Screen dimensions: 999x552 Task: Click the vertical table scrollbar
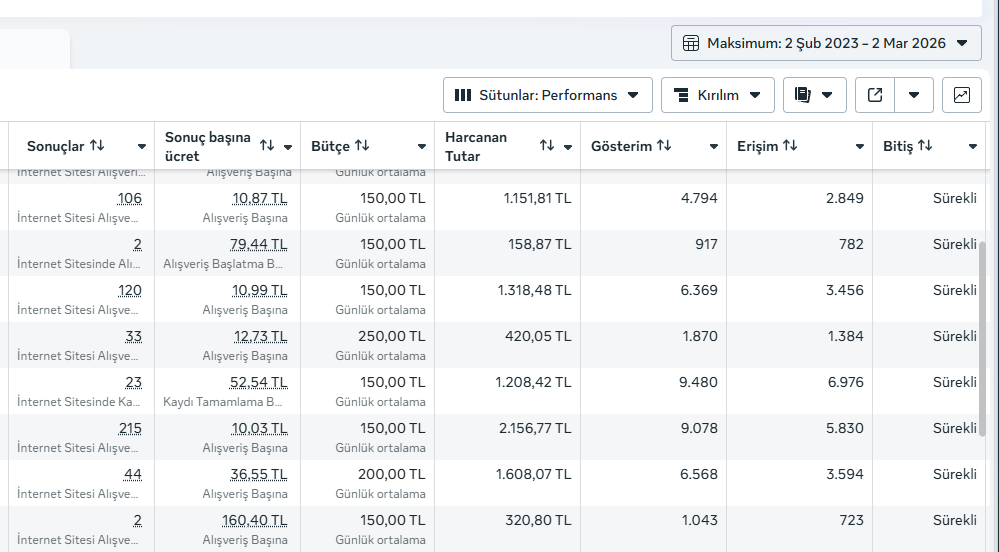coord(981,340)
